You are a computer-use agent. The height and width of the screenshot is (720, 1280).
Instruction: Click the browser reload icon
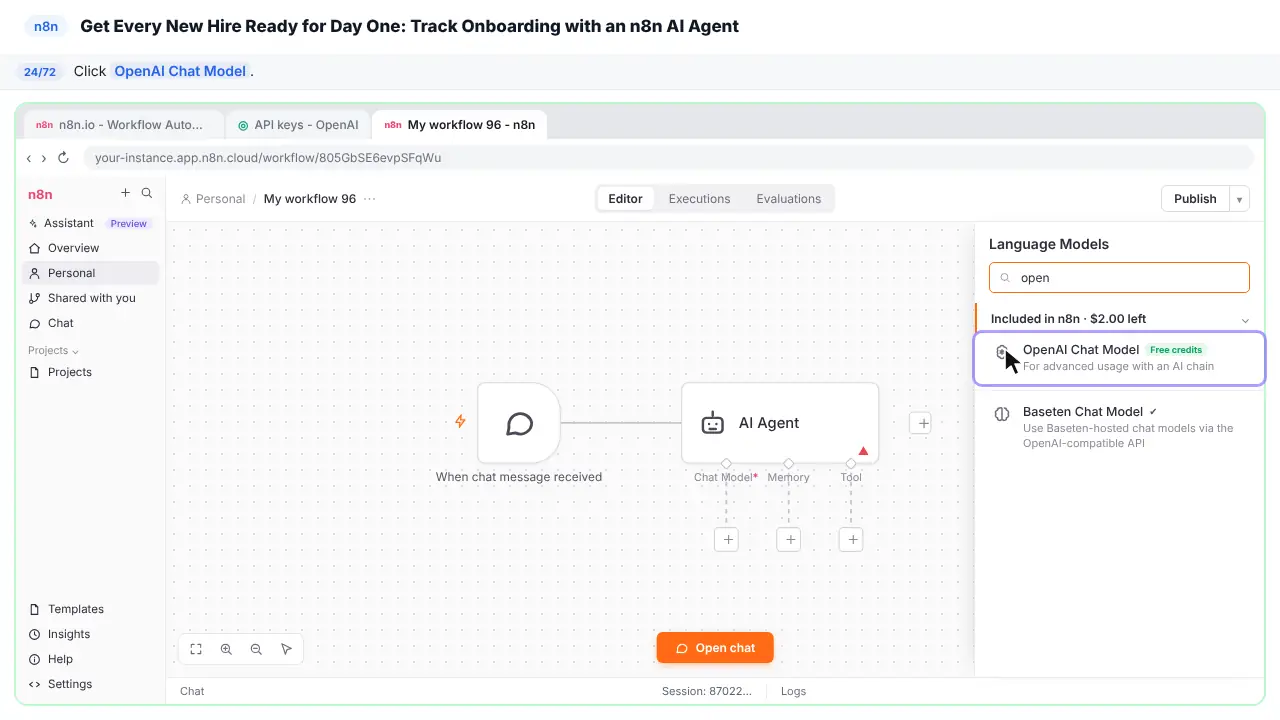63,158
